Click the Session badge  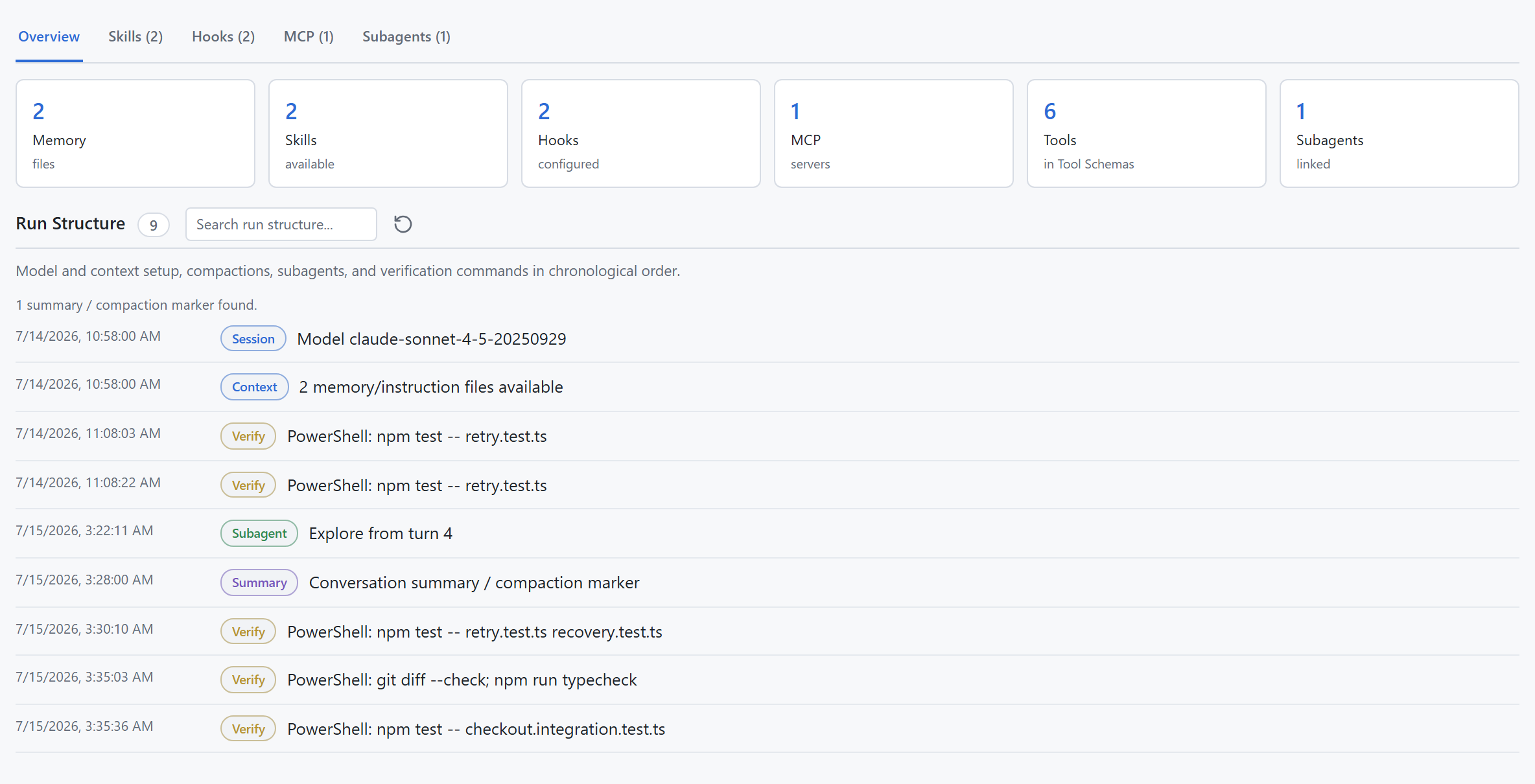click(253, 339)
